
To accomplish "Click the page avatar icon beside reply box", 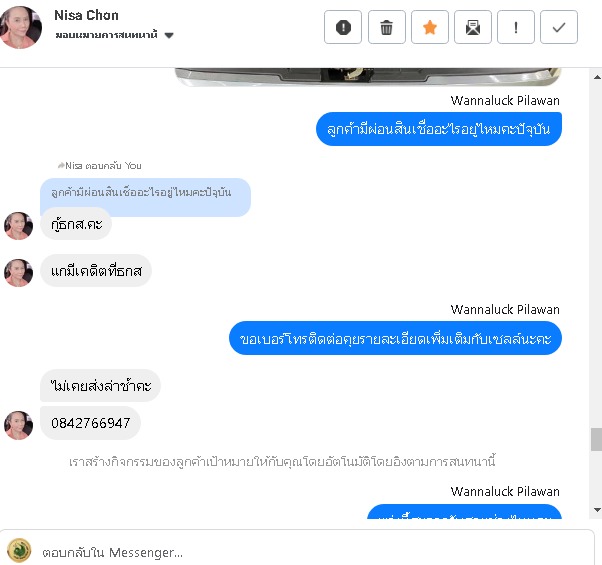I will tap(19, 550).
